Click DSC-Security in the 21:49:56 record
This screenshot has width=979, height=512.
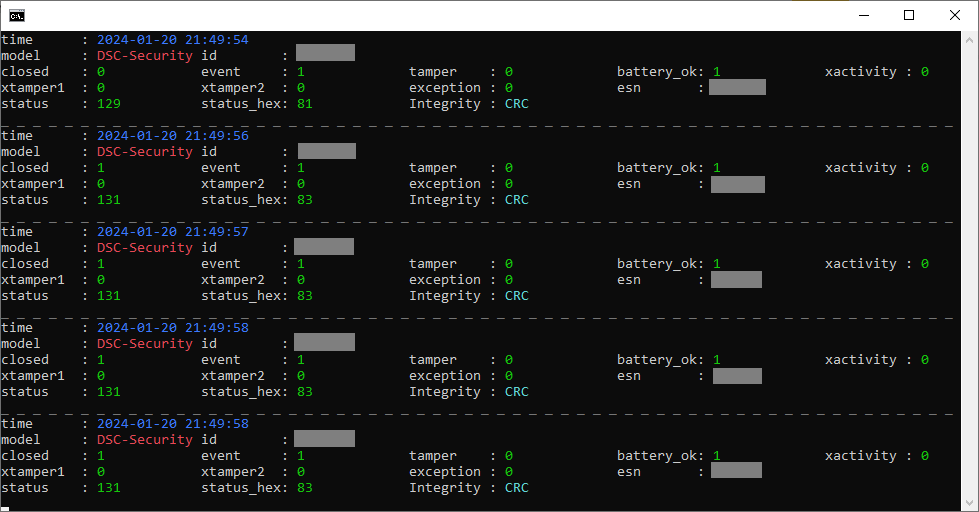(145, 152)
